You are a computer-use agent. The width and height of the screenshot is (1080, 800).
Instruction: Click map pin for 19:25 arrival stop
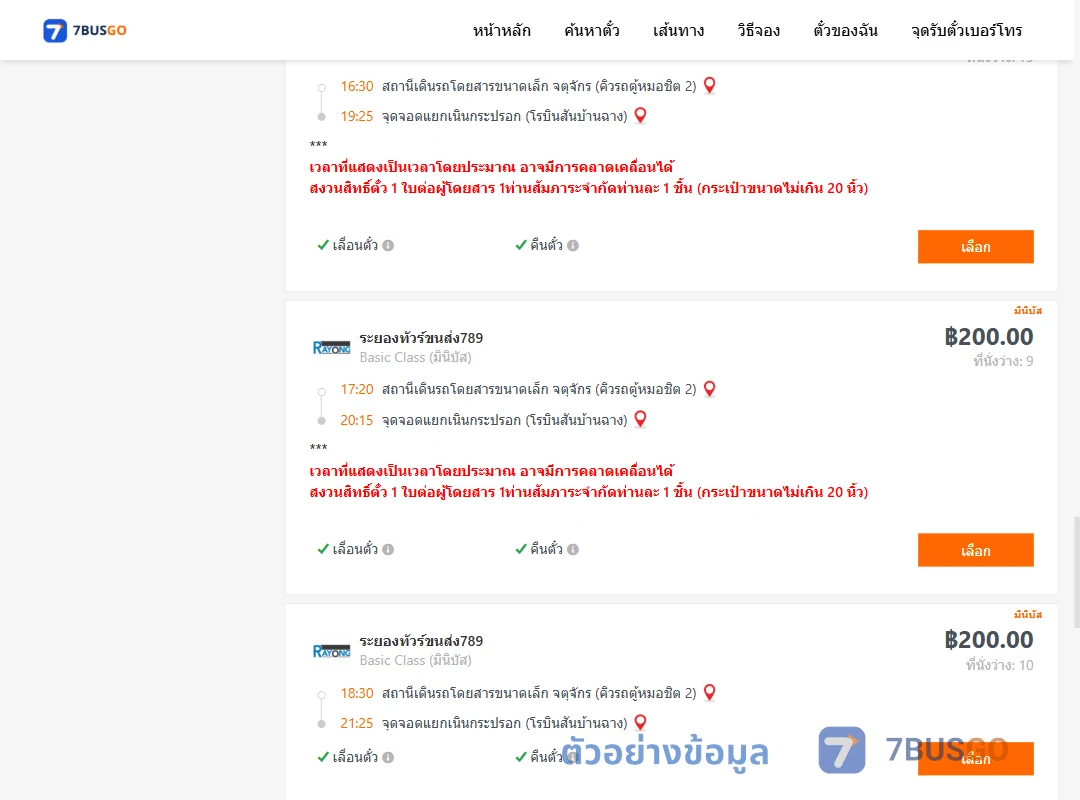point(641,116)
